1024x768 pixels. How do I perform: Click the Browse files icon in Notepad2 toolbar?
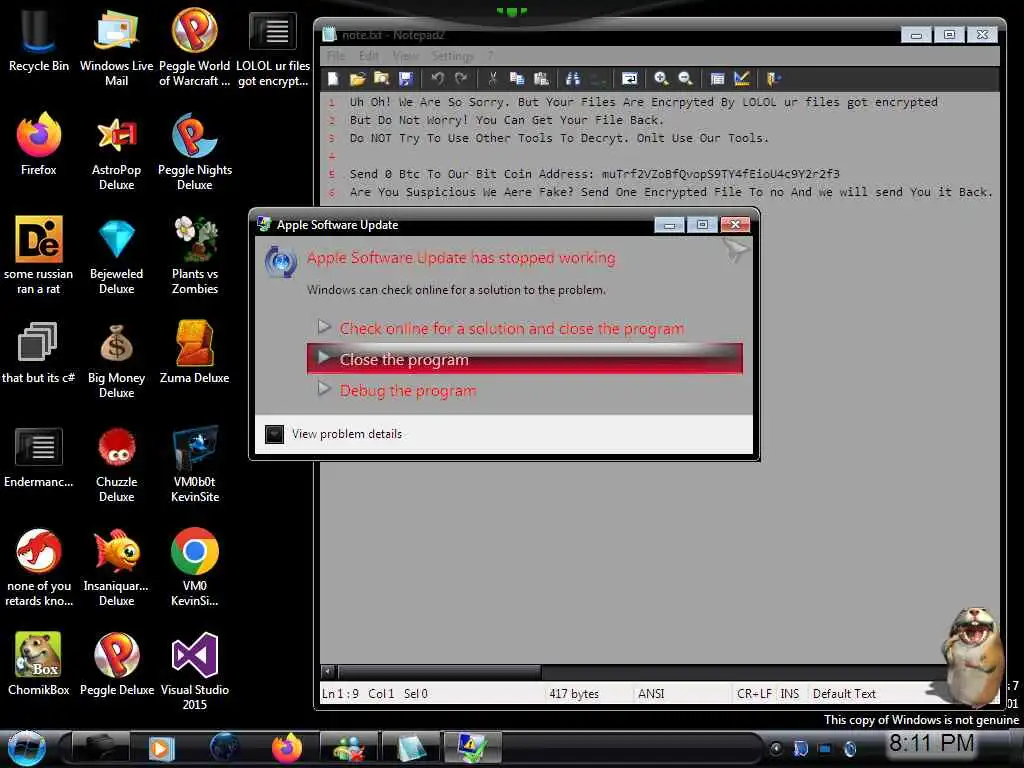pos(381,79)
